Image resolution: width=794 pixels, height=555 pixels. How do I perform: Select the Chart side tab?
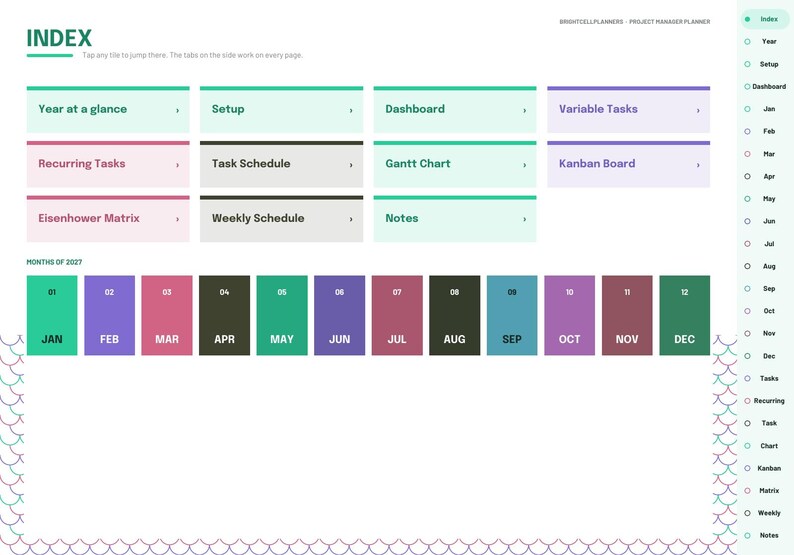click(765, 446)
